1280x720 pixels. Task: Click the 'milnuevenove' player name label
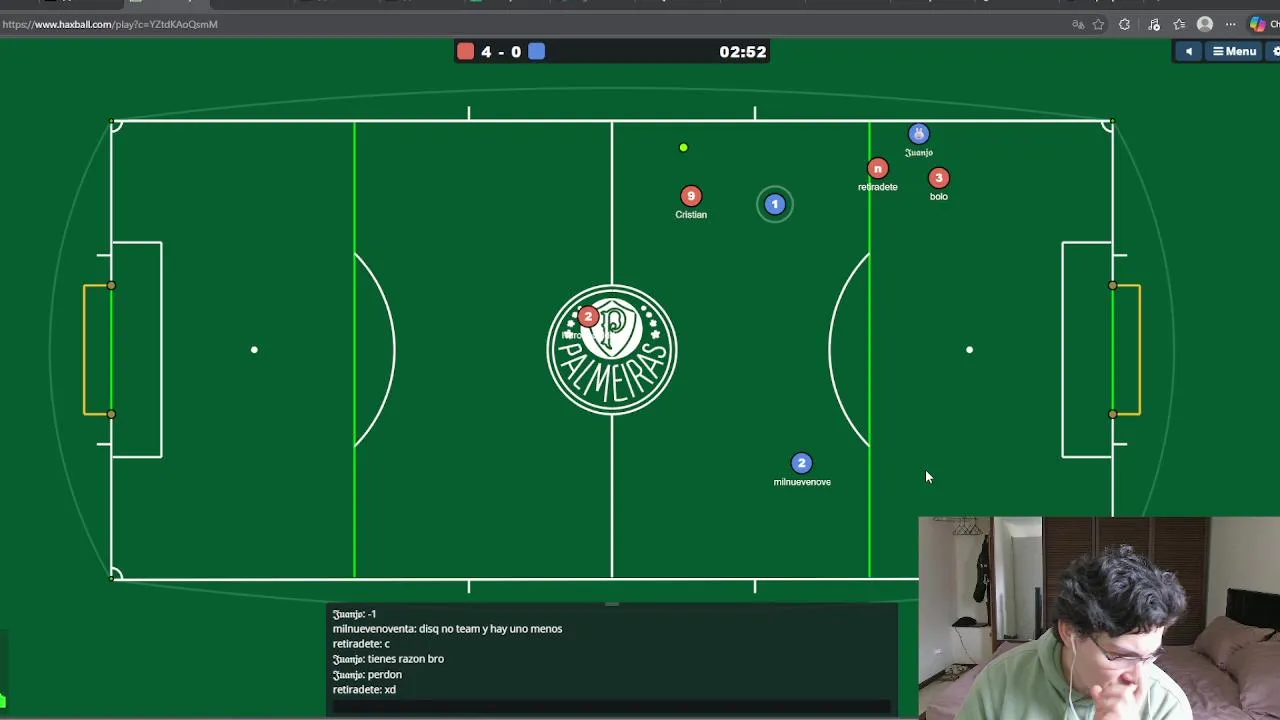coord(802,482)
